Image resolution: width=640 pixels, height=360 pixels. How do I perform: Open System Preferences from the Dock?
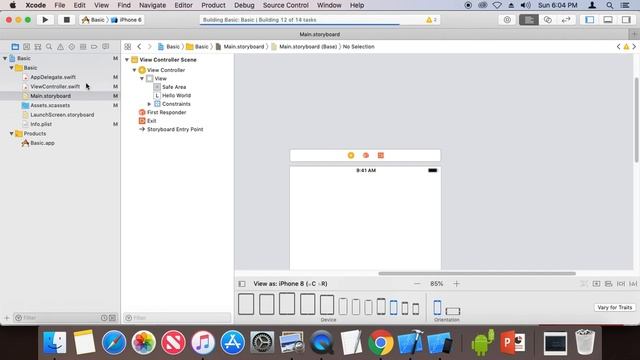click(x=262, y=342)
